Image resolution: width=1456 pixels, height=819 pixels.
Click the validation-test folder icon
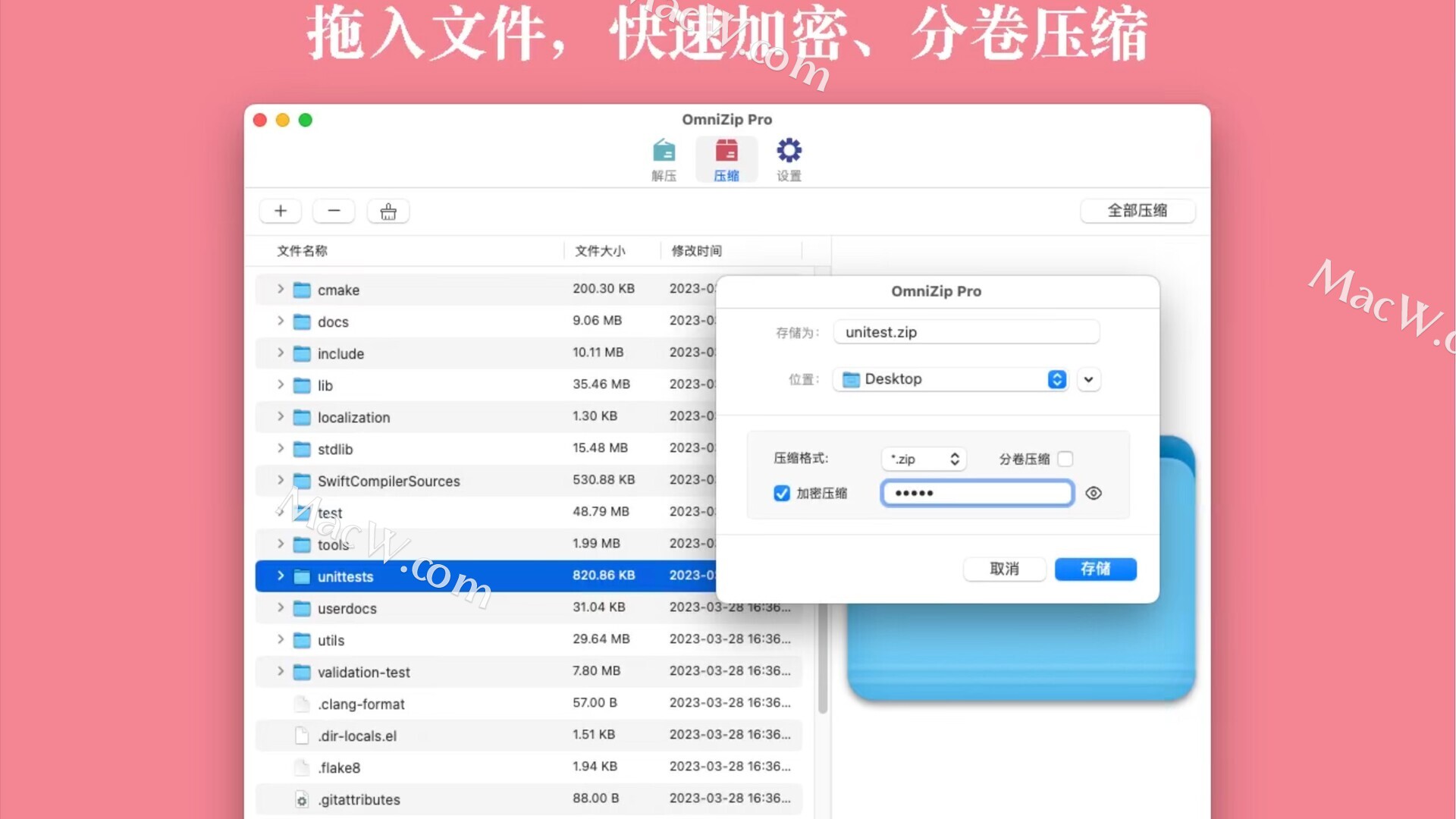(302, 672)
